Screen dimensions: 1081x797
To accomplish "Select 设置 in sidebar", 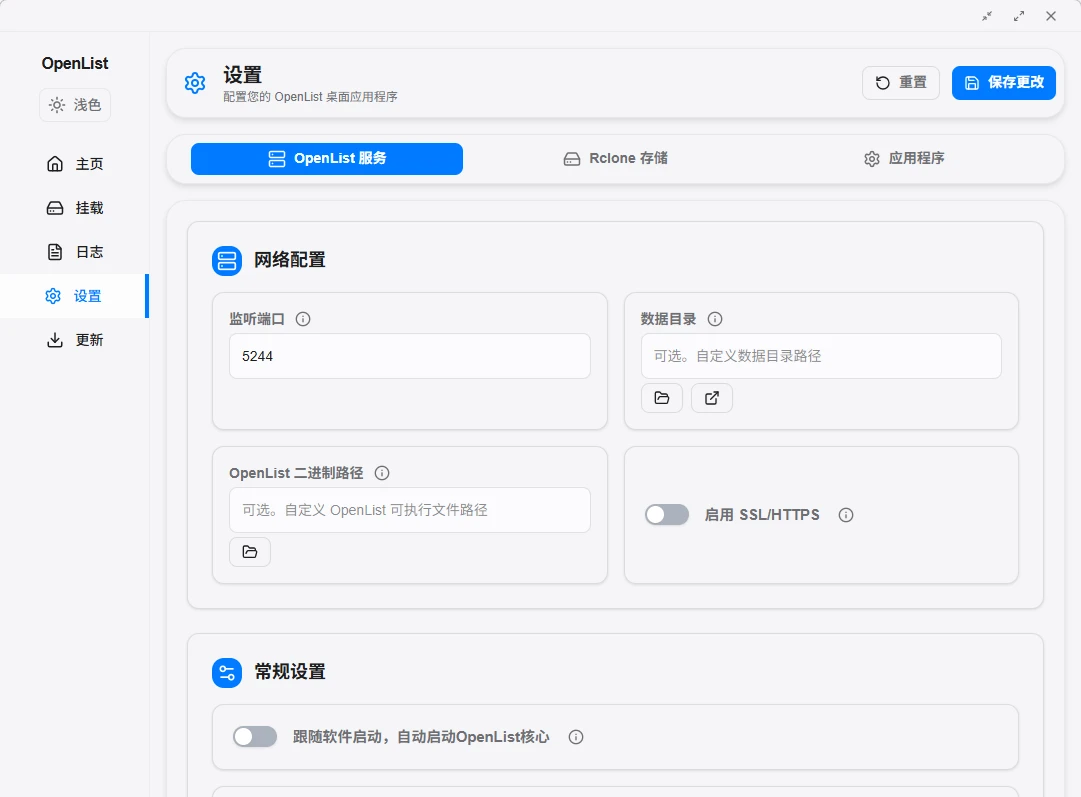I will coord(74,296).
